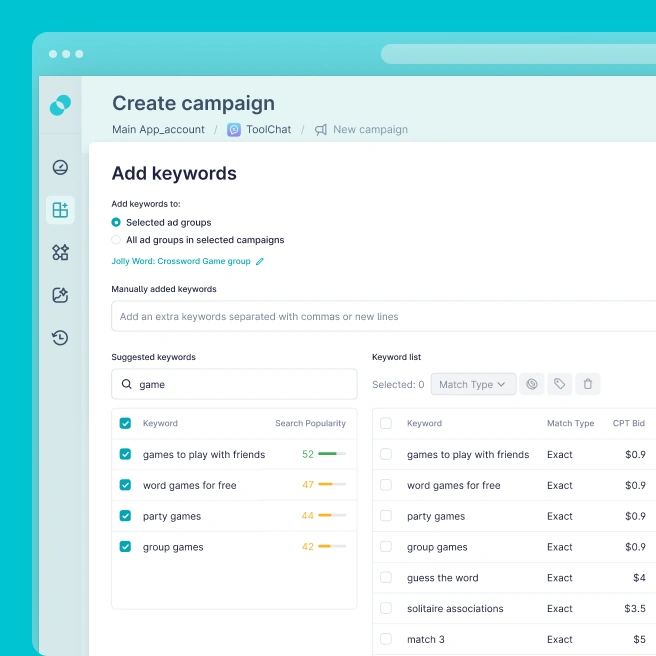Image resolution: width=656 pixels, height=656 pixels.
Task: Click the $3.5 bid for 'solitaire associations'
Action: 635,609
